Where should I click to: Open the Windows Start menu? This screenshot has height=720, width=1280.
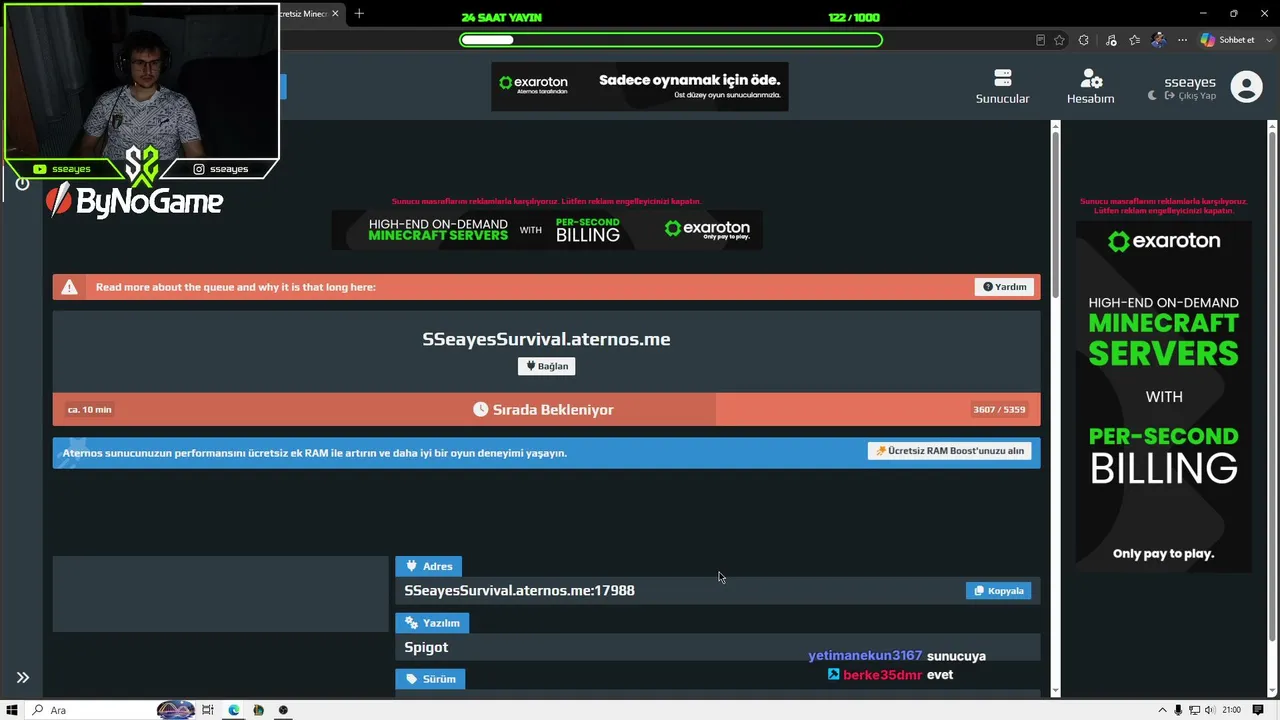pos(12,710)
